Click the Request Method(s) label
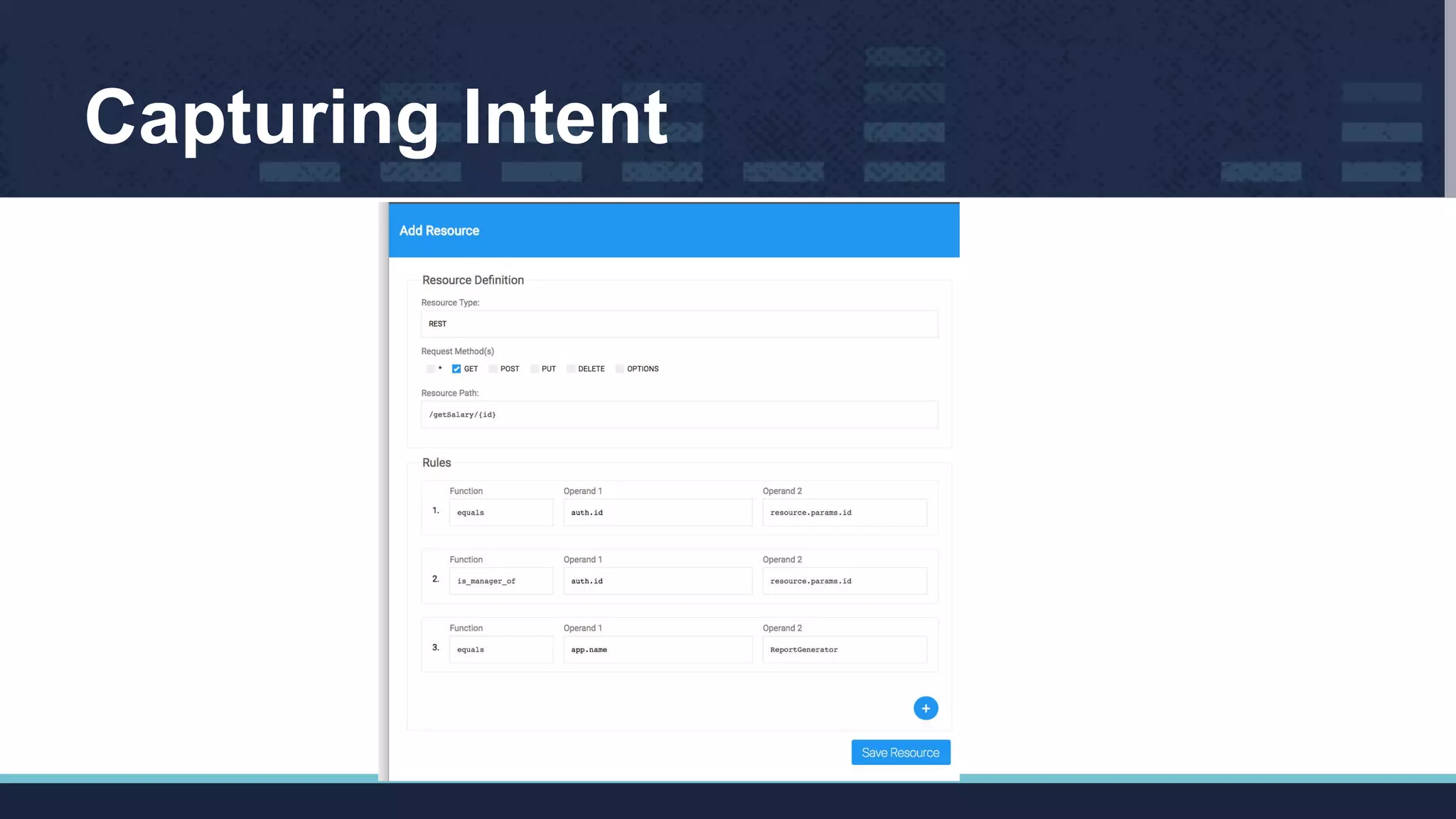The width and height of the screenshot is (1456, 819). coord(457,351)
